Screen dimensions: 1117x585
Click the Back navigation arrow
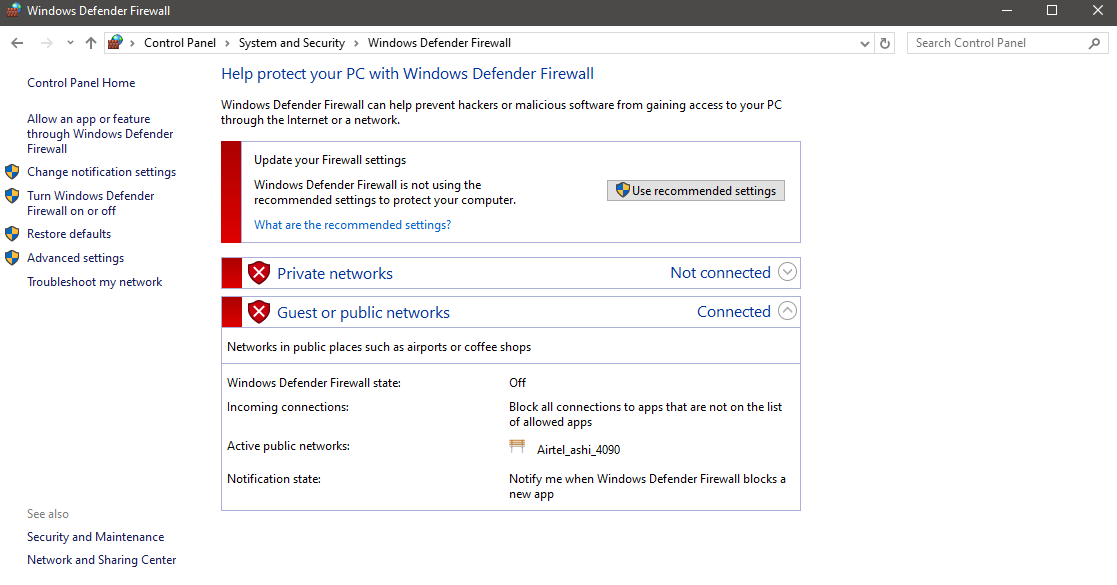click(x=17, y=43)
